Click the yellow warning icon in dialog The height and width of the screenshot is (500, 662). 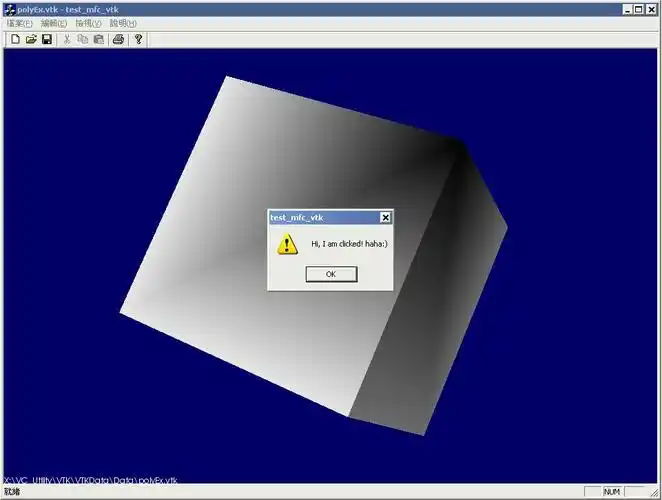[x=287, y=243]
